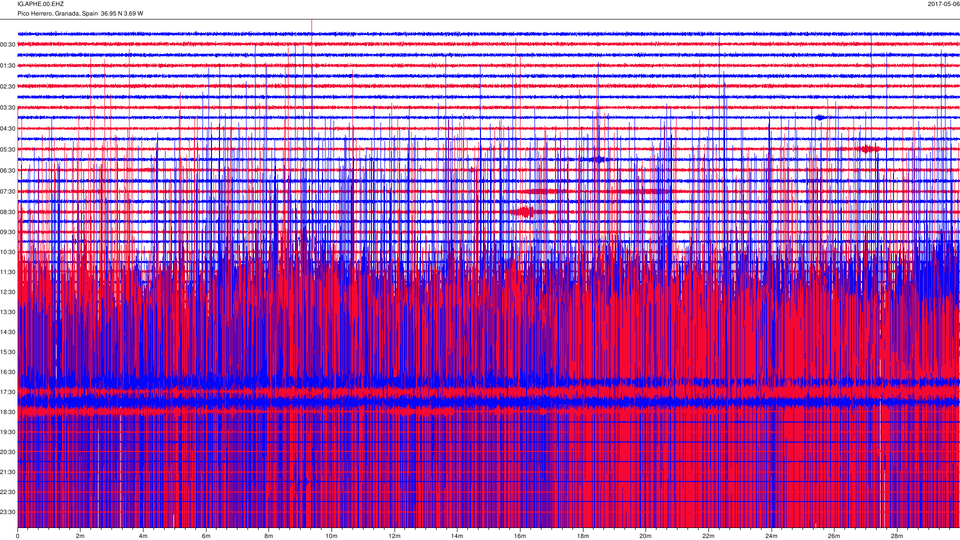Select the 04:30 time label
This screenshot has width=960, height=540.
point(8,129)
